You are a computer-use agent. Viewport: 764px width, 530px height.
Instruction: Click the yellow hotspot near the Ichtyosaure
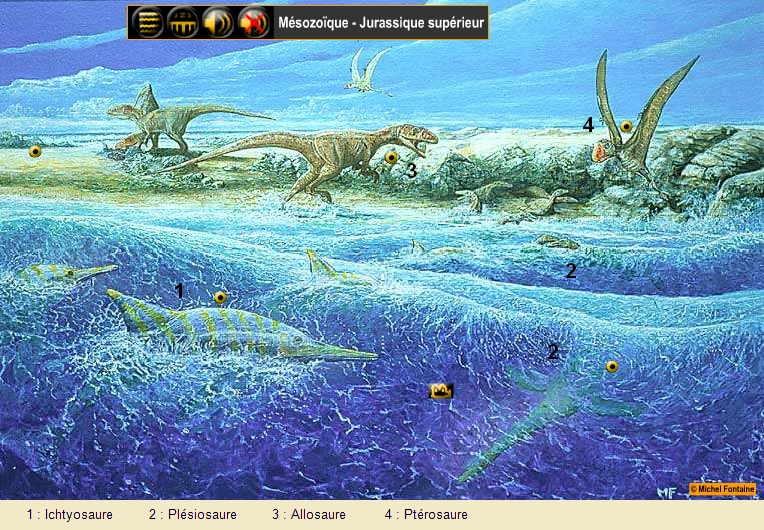[x=220, y=297]
